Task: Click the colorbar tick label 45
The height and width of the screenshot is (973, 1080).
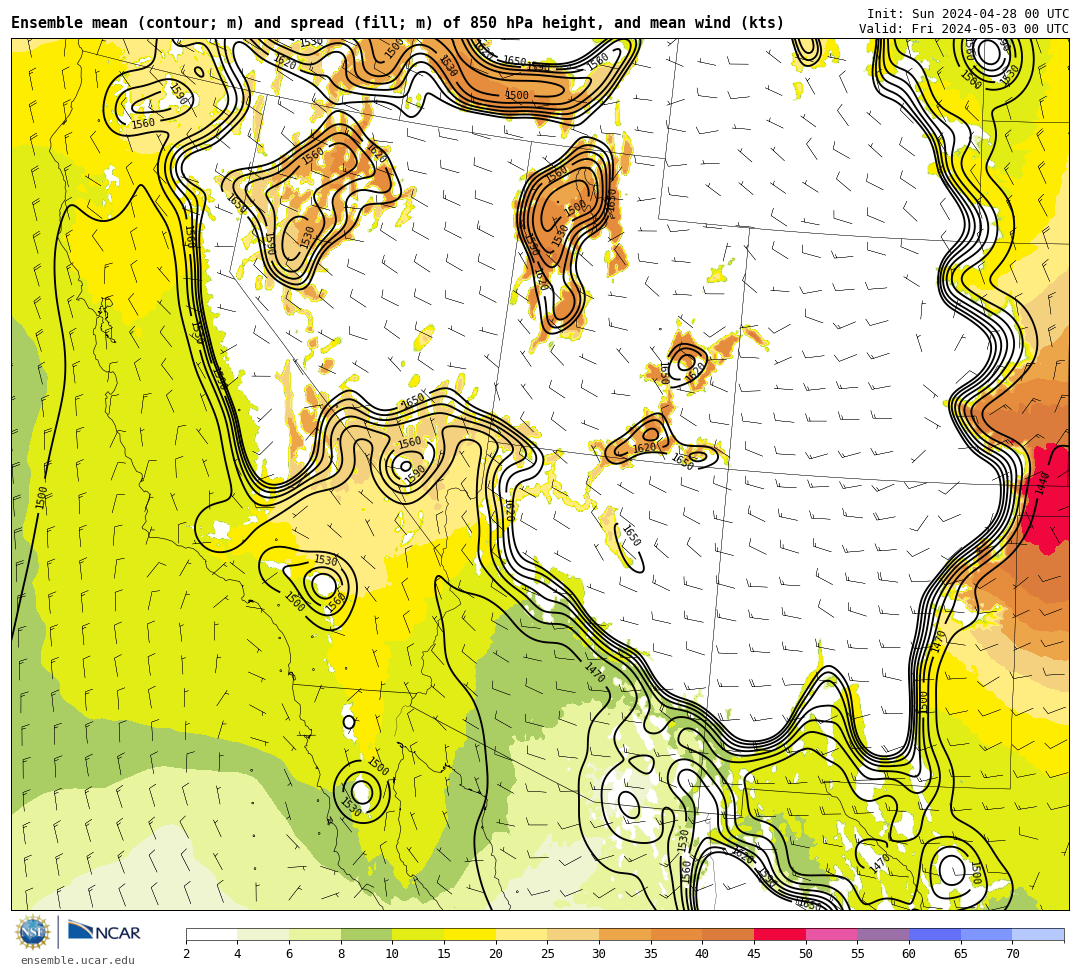Action: pyautogui.click(x=754, y=954)
